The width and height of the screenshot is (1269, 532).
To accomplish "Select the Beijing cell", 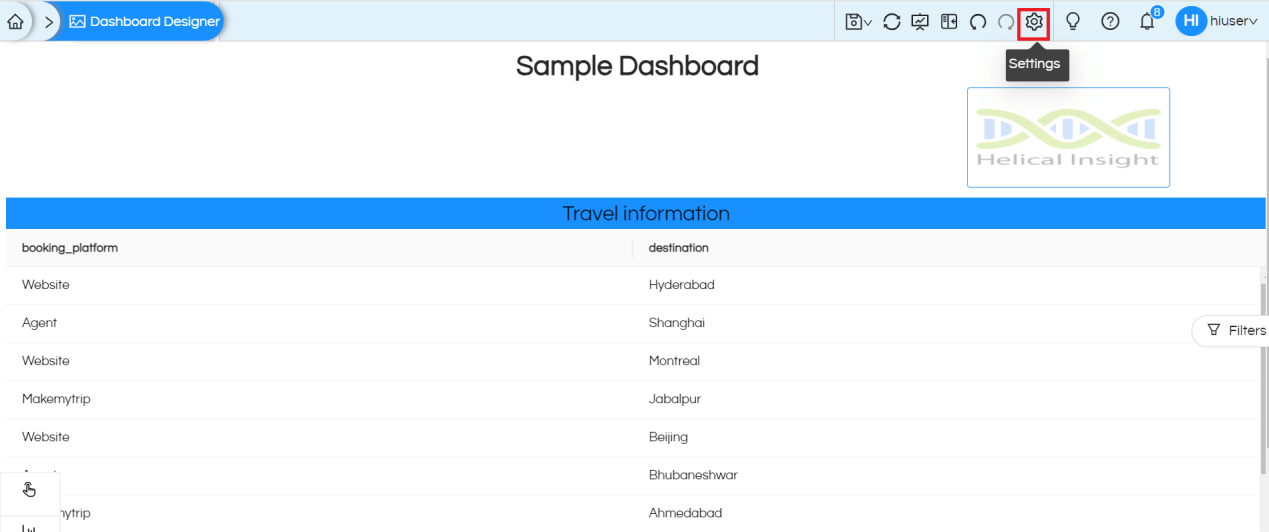I will coord(668,437).
